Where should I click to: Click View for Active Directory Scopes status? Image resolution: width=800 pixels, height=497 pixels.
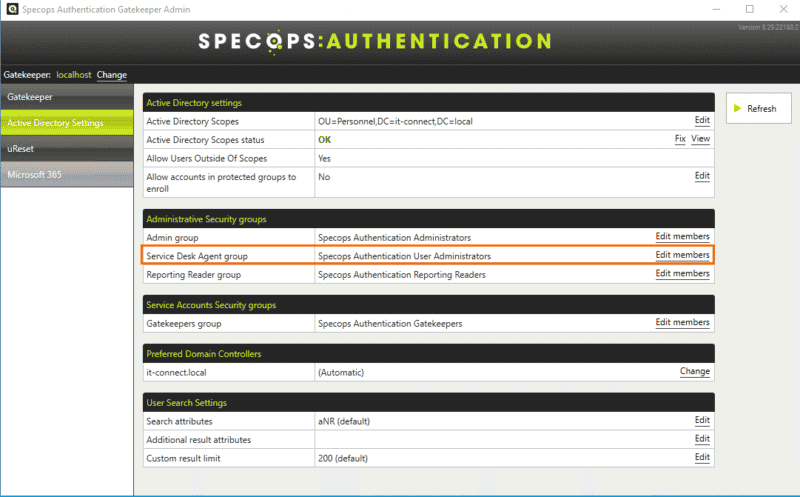click(701, 139)
